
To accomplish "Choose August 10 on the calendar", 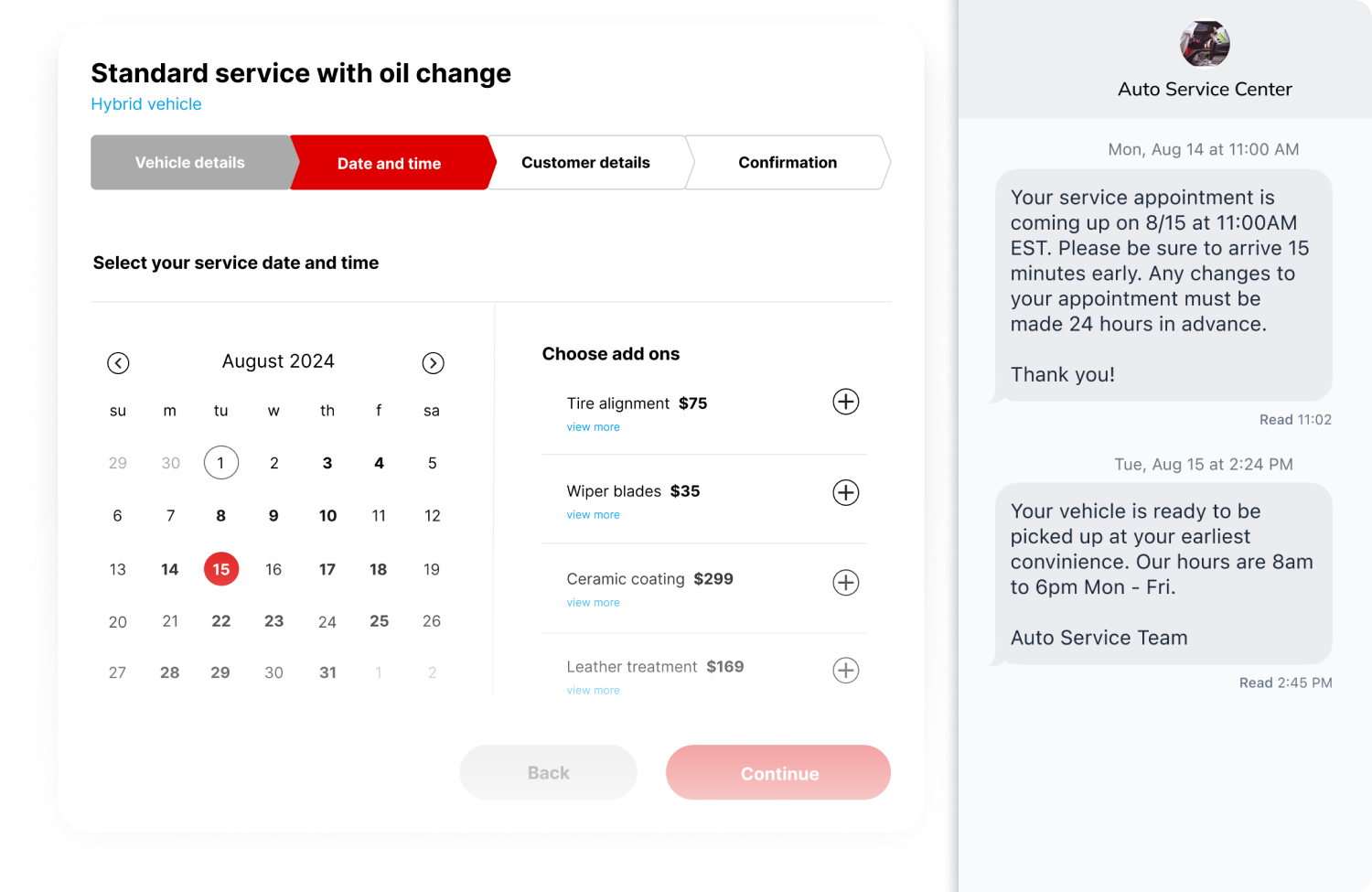I will click(x=327, y=516).
